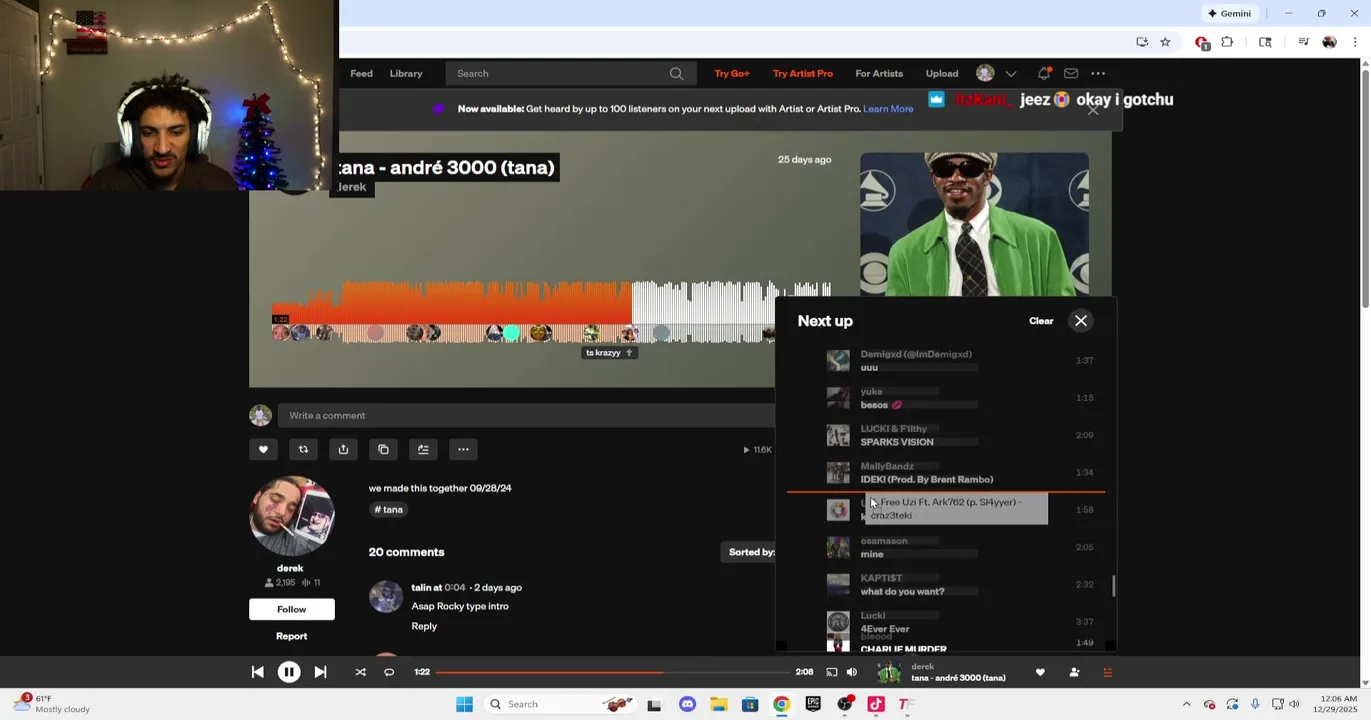Open Chrome extensions puzzle icon
Screen dimensions: 1371x720
coord(1227,42)
